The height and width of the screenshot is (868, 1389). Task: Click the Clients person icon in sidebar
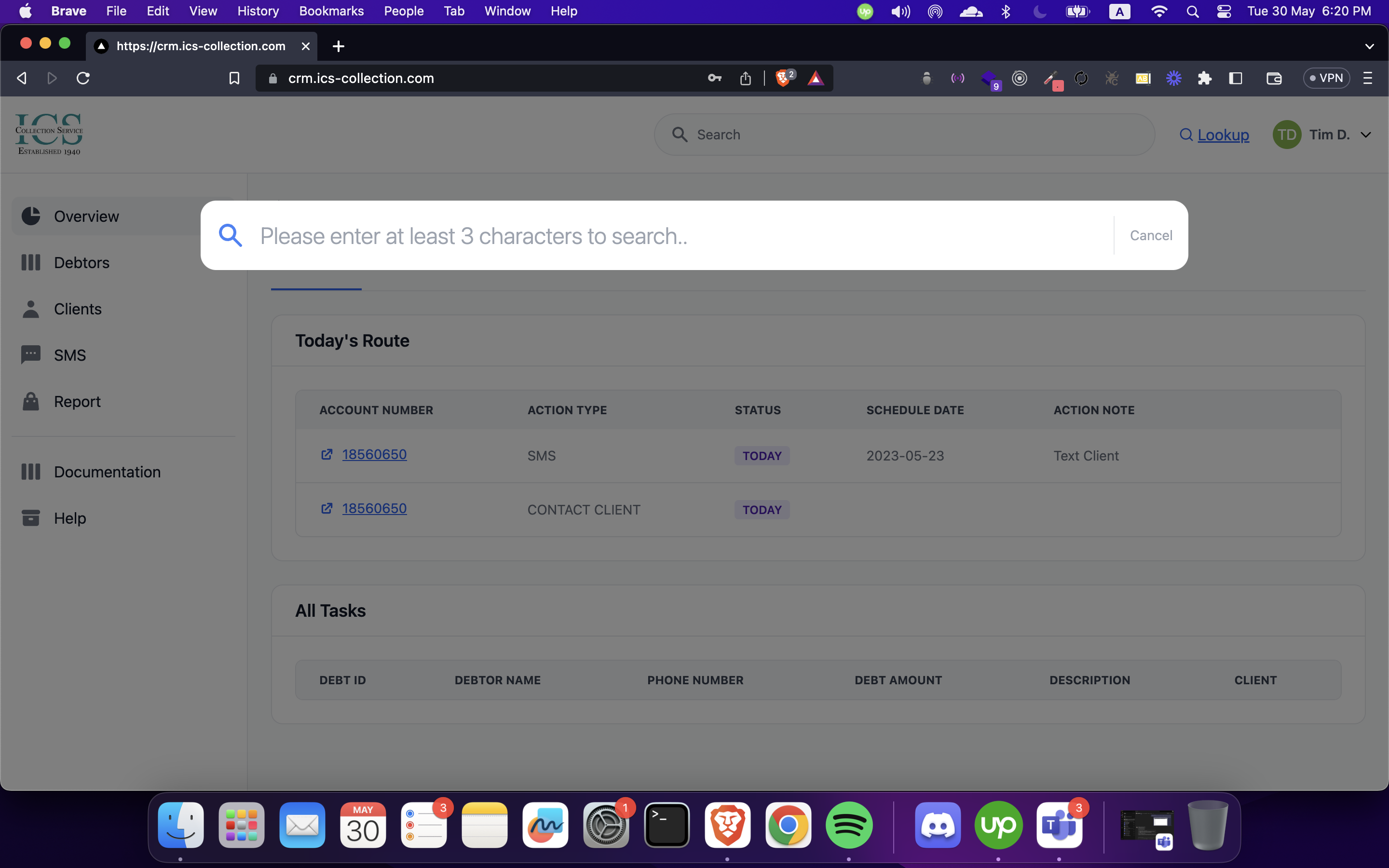coord(30,309)
